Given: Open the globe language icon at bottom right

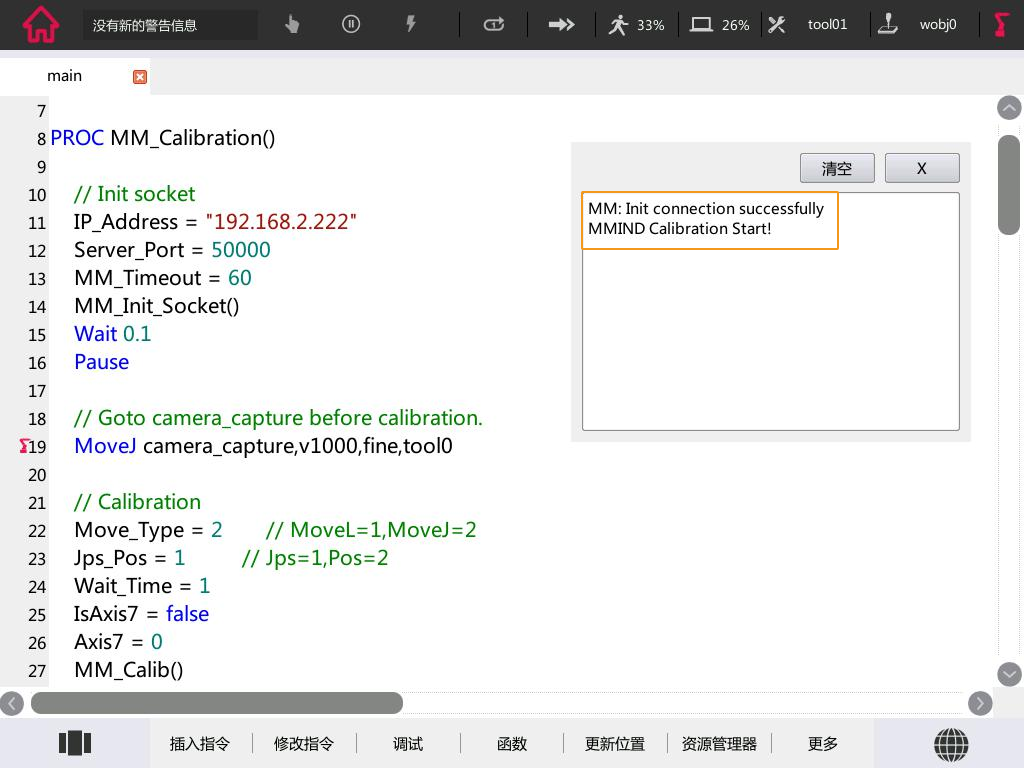Looking at the screenshot, I should click(951, 744).
